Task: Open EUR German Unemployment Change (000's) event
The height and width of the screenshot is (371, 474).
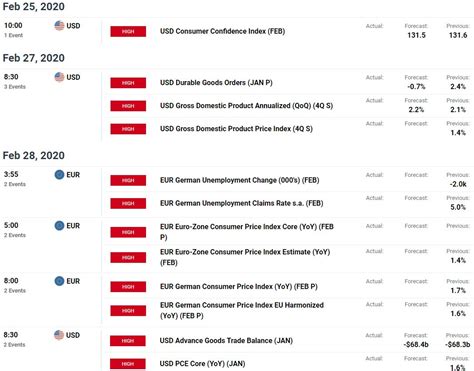Action: pyautogui.click(x=240, y=180)
